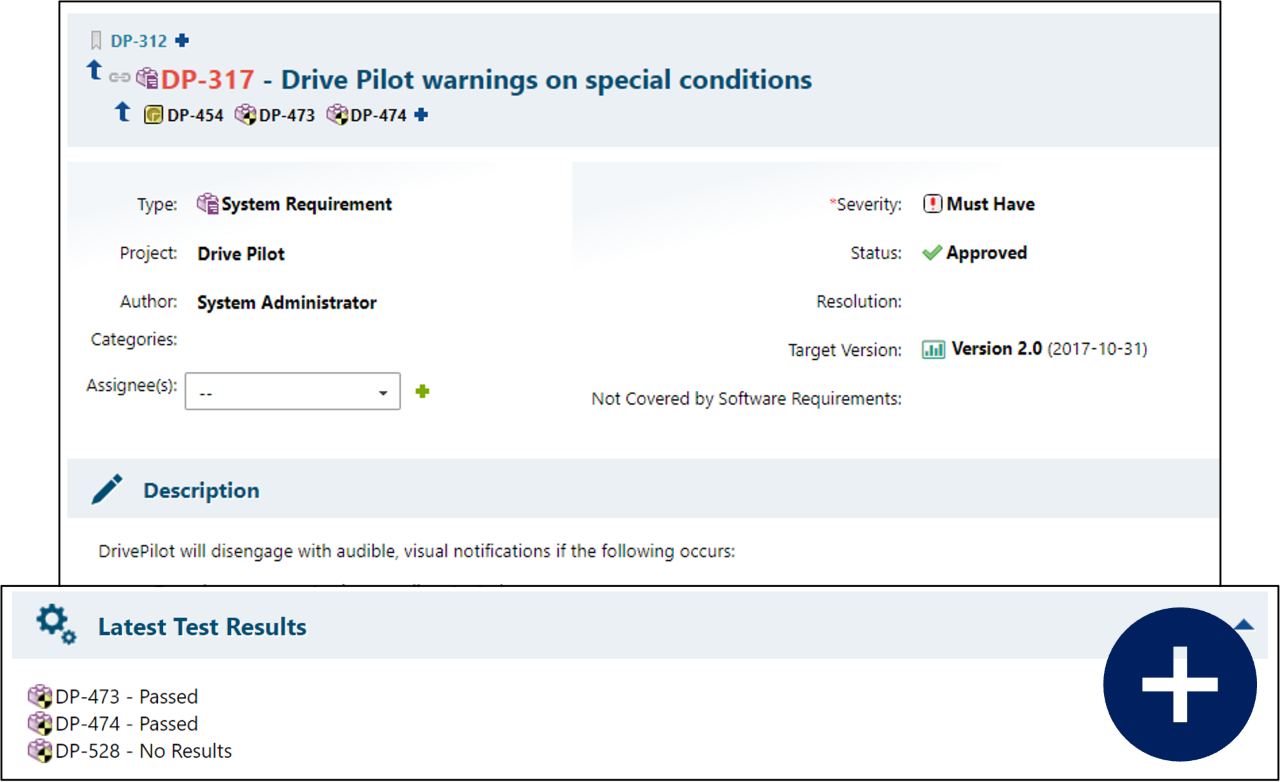Open the Assignee(s) dropdown
This screenshot has width=1280, height=782.
click(293, 392)
